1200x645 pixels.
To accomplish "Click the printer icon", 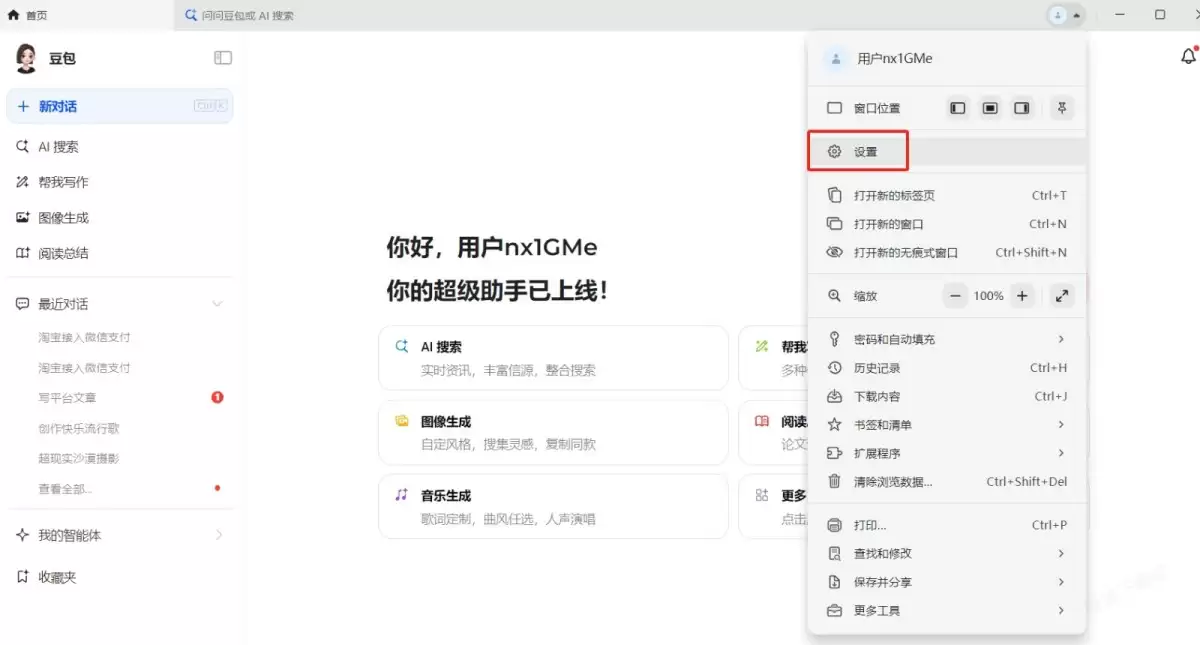I will point(834,525).
